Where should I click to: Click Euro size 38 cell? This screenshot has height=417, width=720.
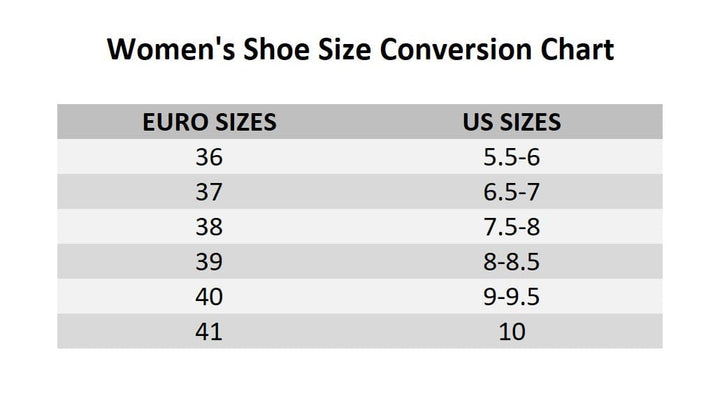click(x=209, y=227)
